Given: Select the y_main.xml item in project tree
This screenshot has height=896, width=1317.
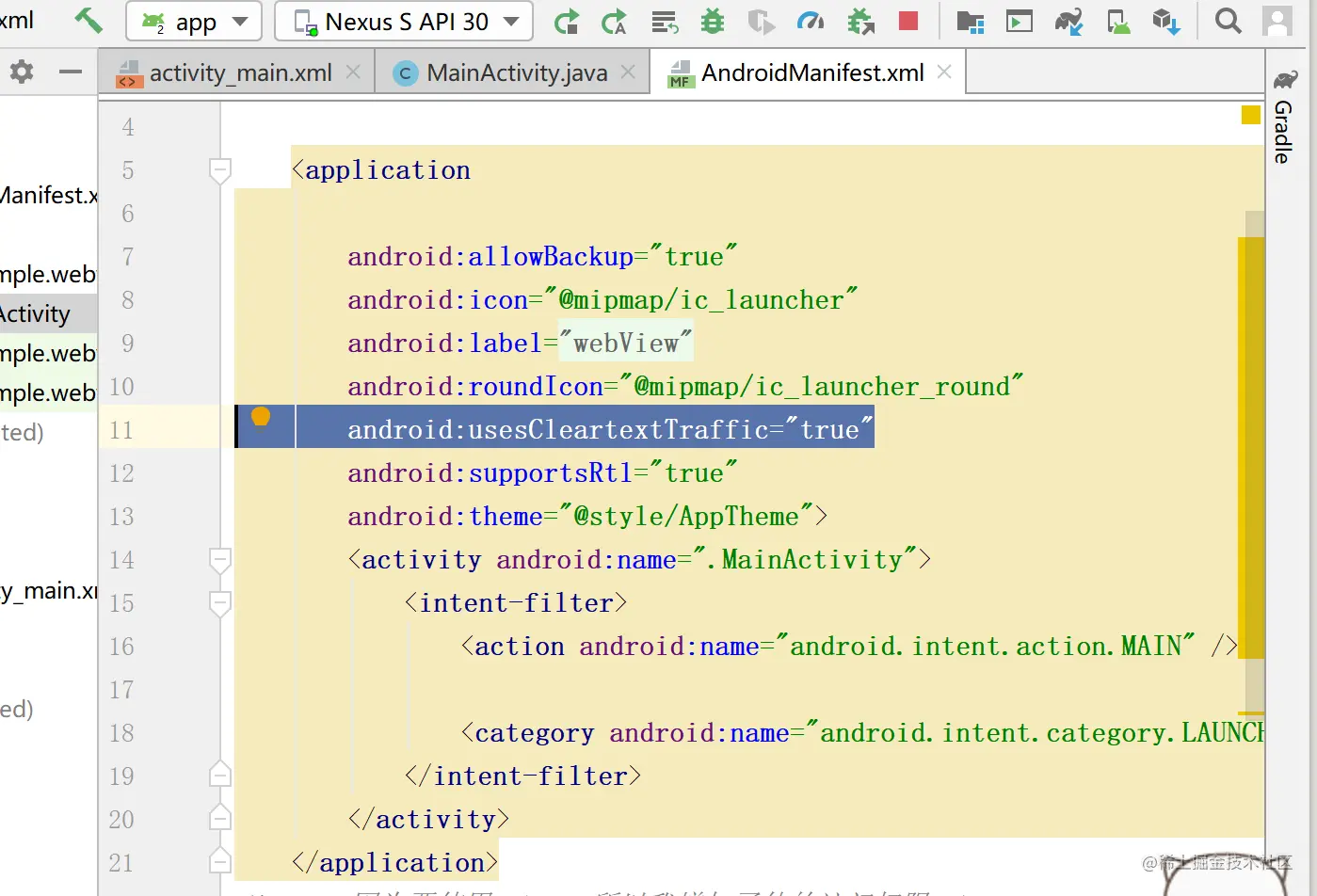Looking at the screenshot, I should (x=48, y=590).
